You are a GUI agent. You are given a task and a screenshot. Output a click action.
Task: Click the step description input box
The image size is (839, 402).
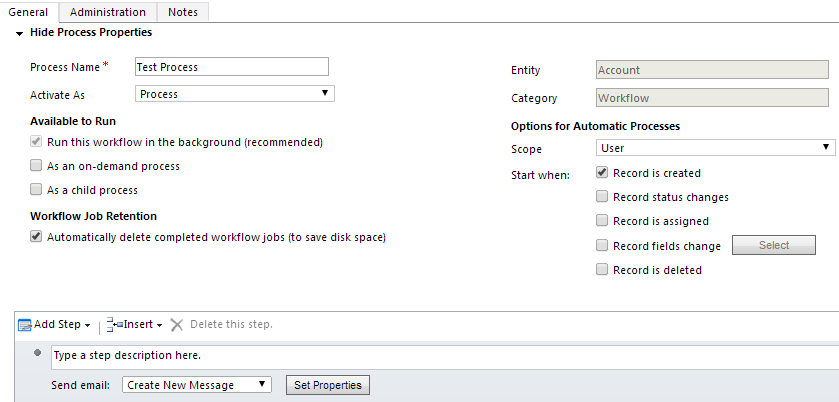tap(440, 355)
